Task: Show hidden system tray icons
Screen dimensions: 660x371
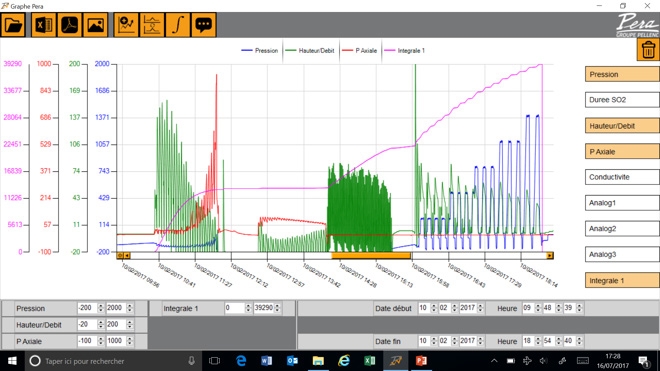Action: click(494, 361)
